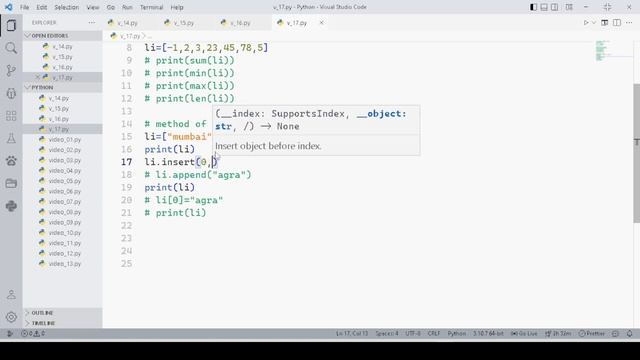
Task: Open the Terminal menu
Action: (151, 7)
